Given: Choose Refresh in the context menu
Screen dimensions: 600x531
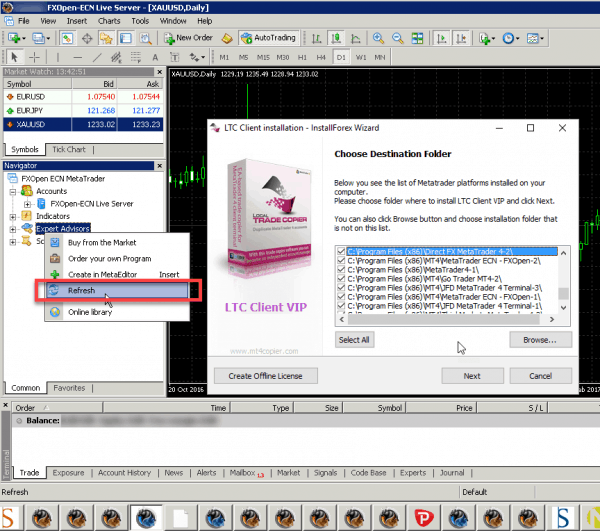Looking at the screenshot, I should (x=117, y=290).
